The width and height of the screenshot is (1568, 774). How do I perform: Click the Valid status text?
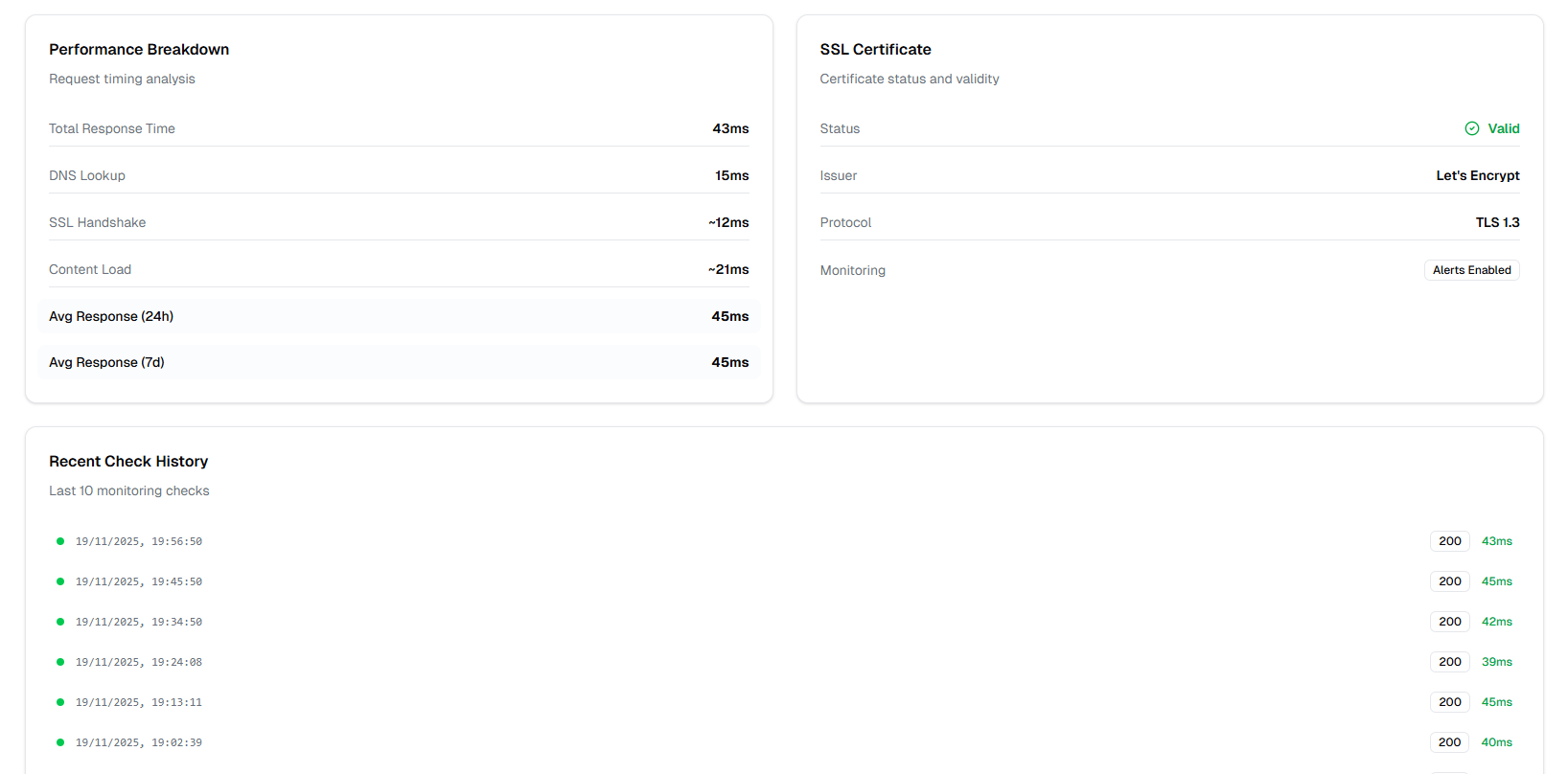pyautogui.click(x=1504, y=128)
